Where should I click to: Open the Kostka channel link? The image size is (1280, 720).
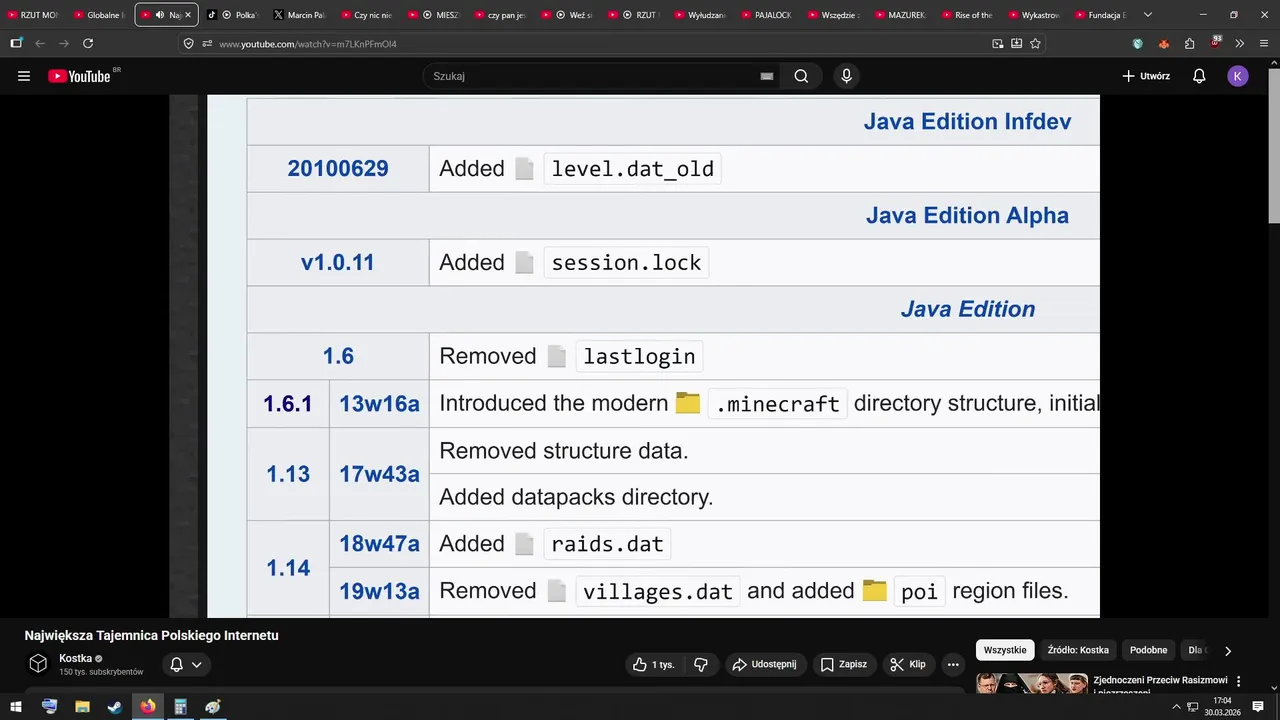click(x=75, y=658)
